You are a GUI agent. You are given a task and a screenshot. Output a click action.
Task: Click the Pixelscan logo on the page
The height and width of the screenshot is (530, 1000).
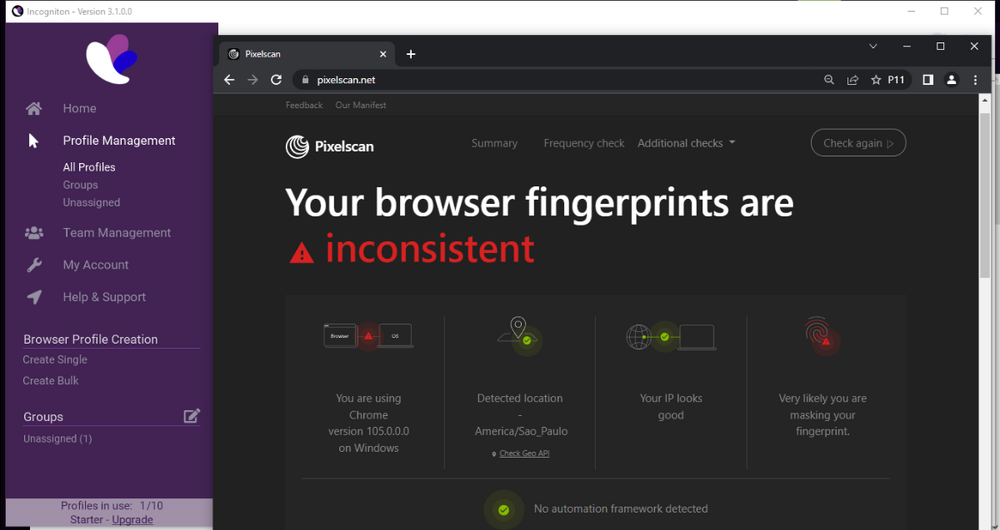click(x=330, y=146)
